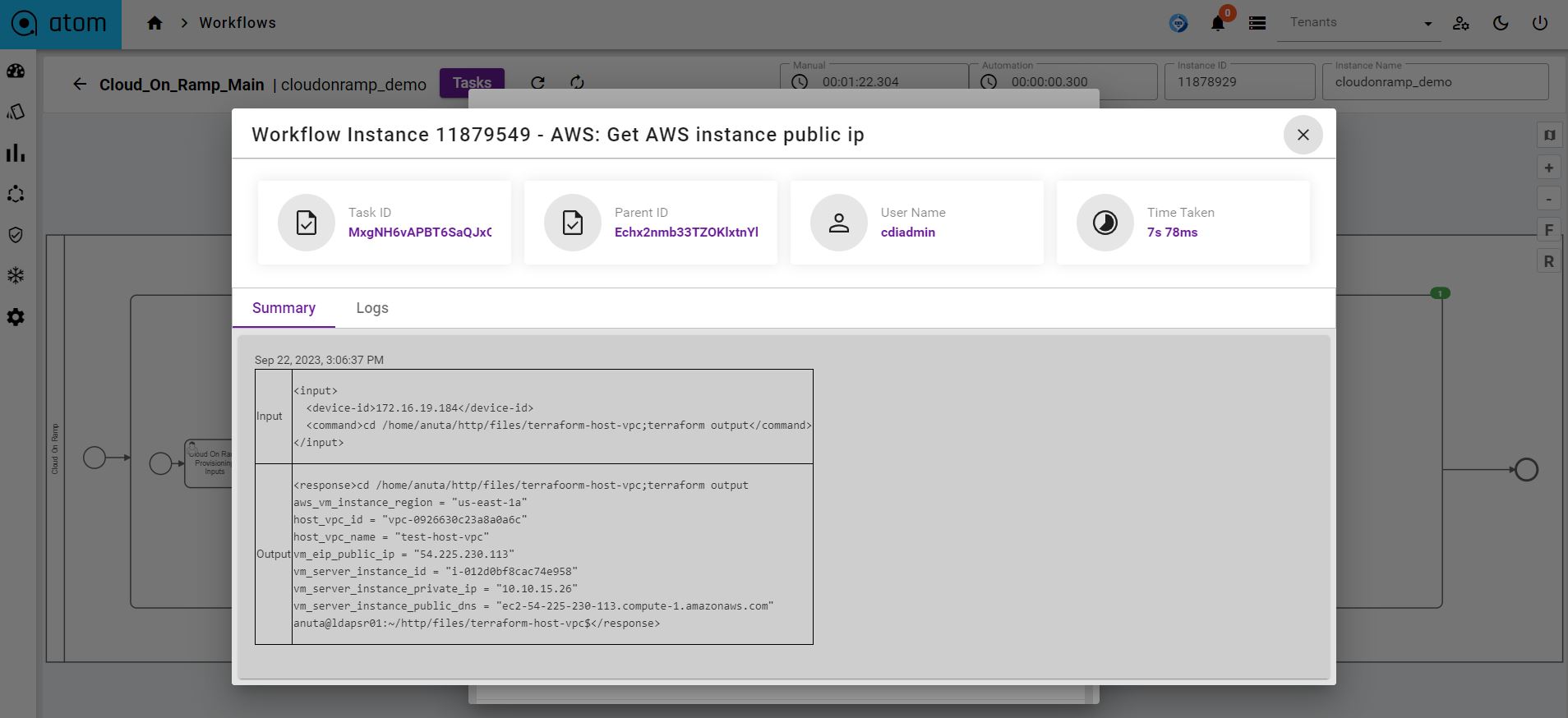Click the Time Taken value 7s 78ms
This screenshot has height=718, width=1568.
pos(1172,232)
